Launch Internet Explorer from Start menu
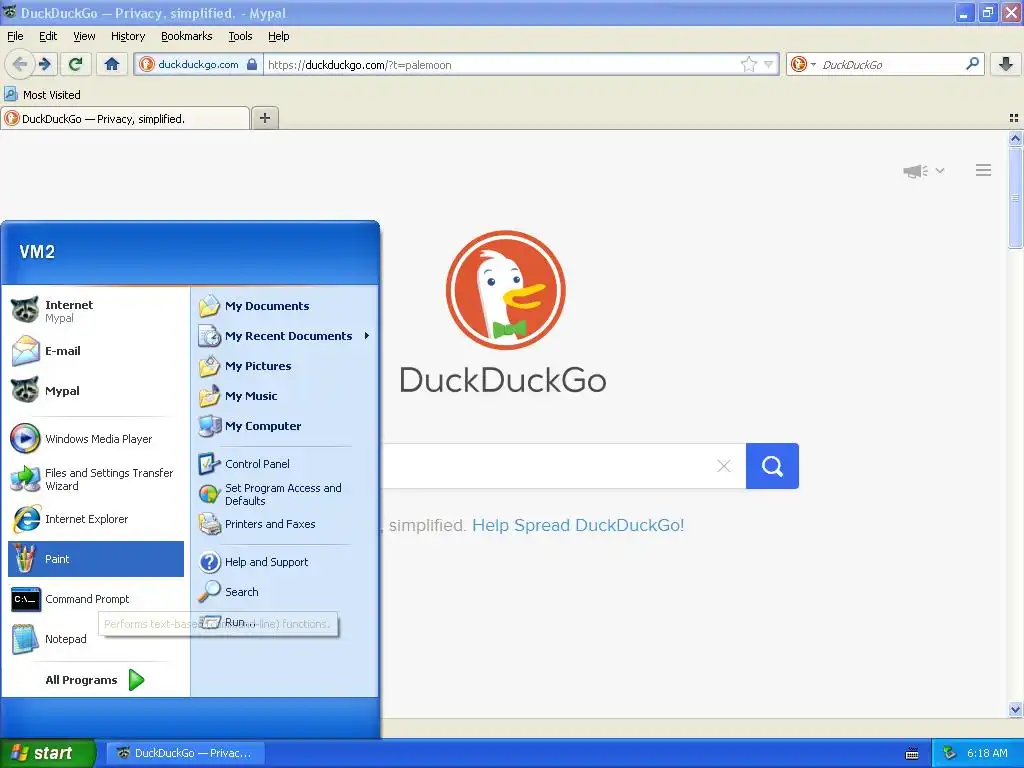Image resolution: width=1024 pixels, height=768 pixels. pos(96,519)
